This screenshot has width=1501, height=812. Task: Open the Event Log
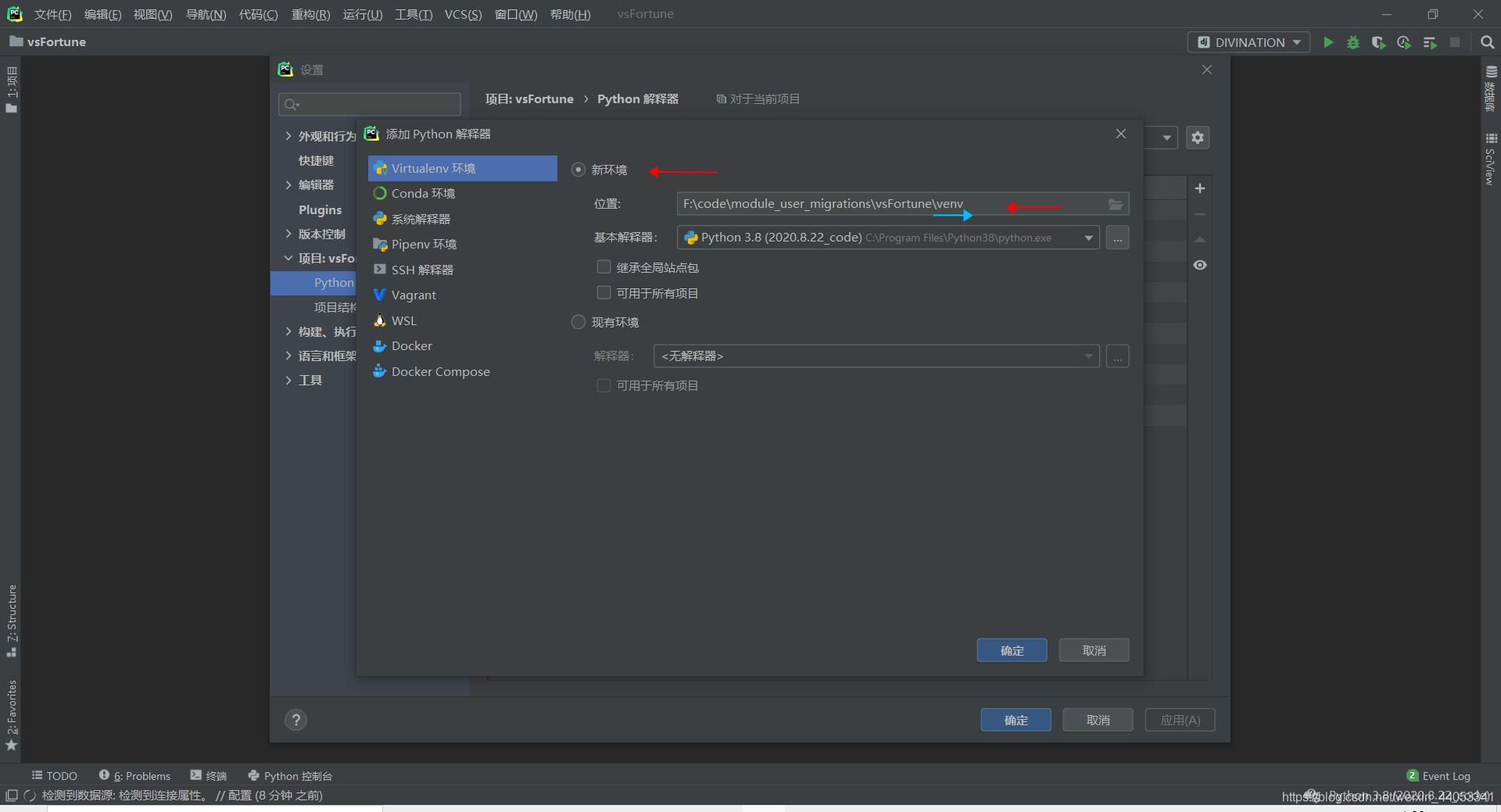click(1438, 775)
